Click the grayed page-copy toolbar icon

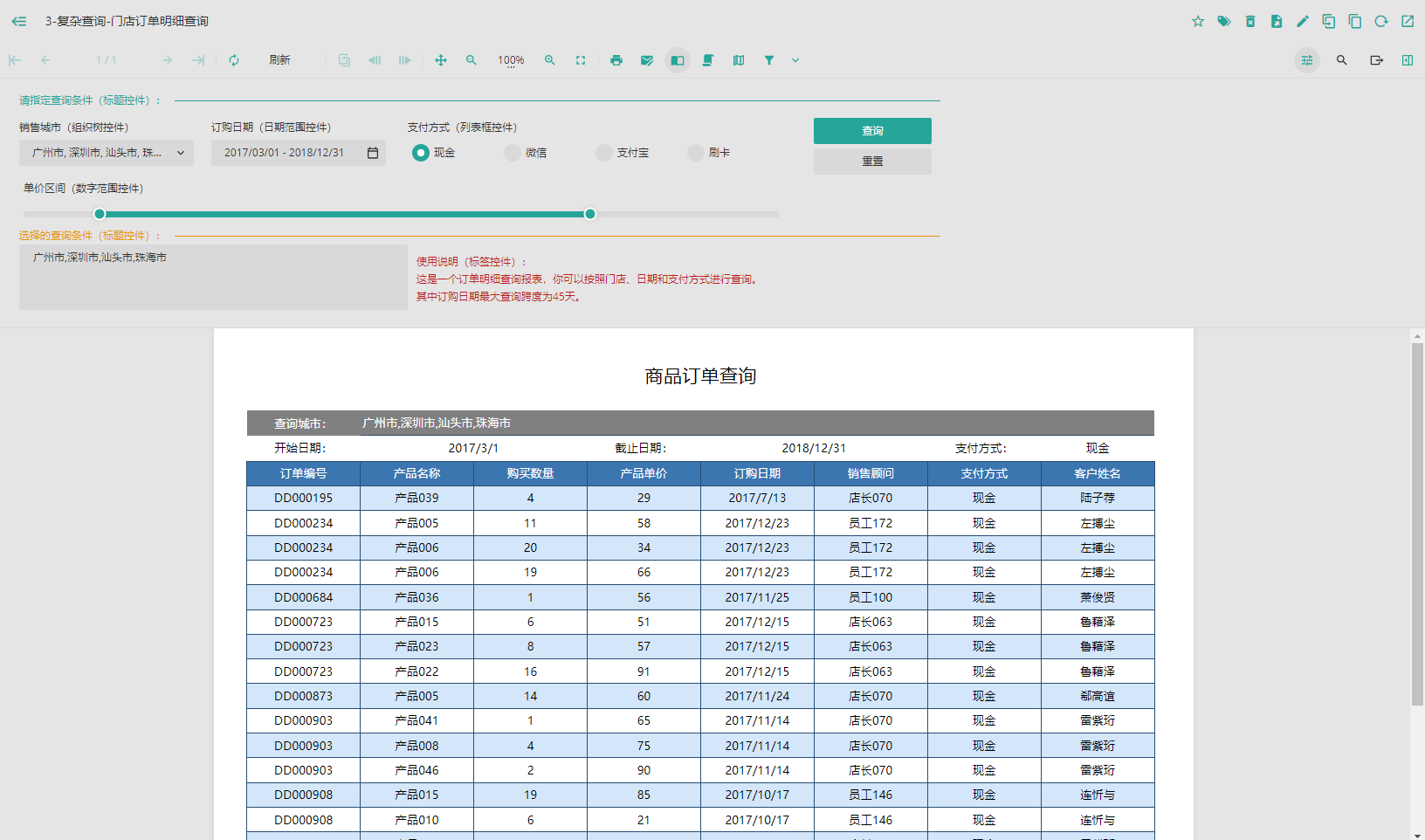344,60
